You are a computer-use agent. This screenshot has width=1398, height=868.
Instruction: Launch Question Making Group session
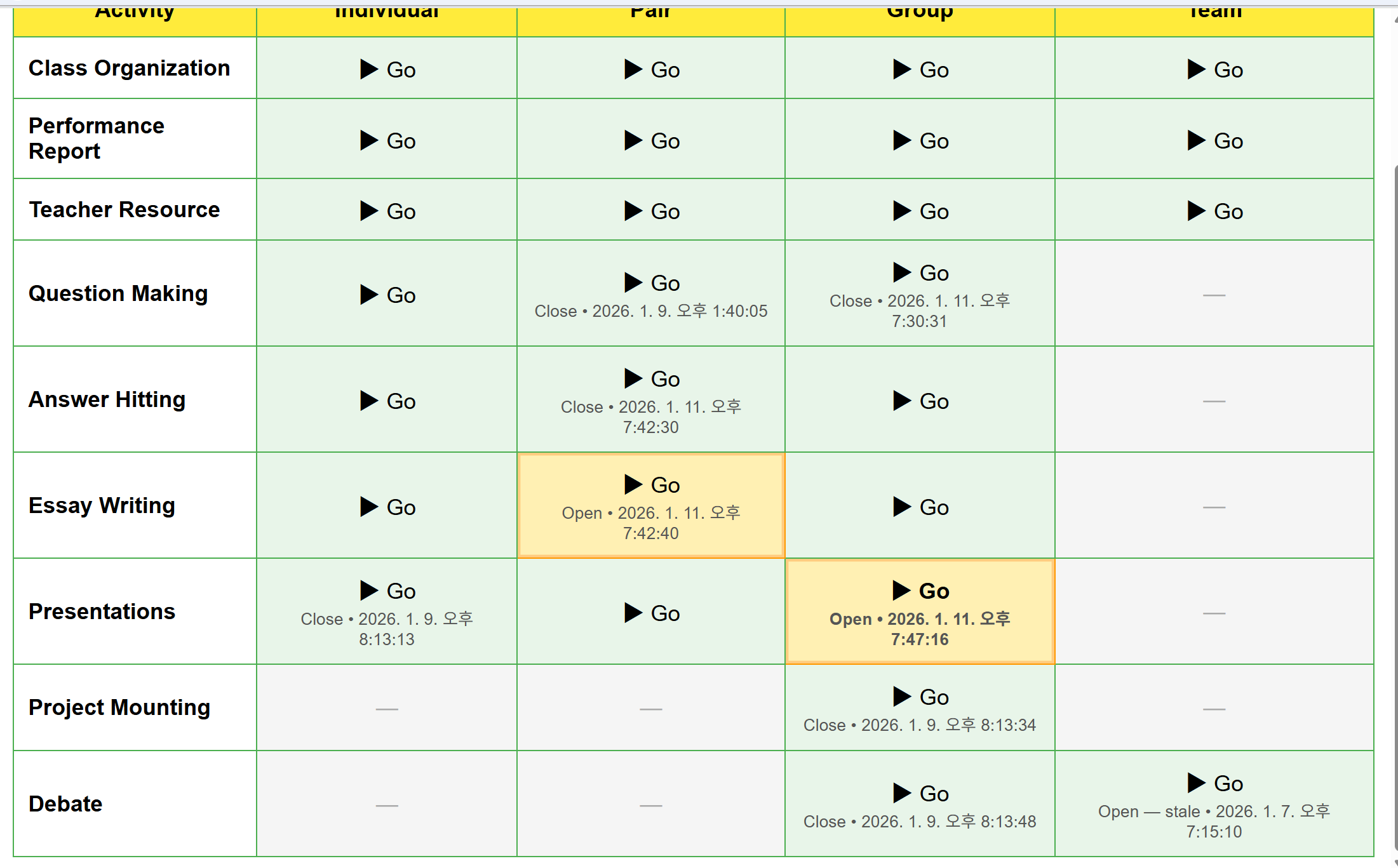point(920,272)
